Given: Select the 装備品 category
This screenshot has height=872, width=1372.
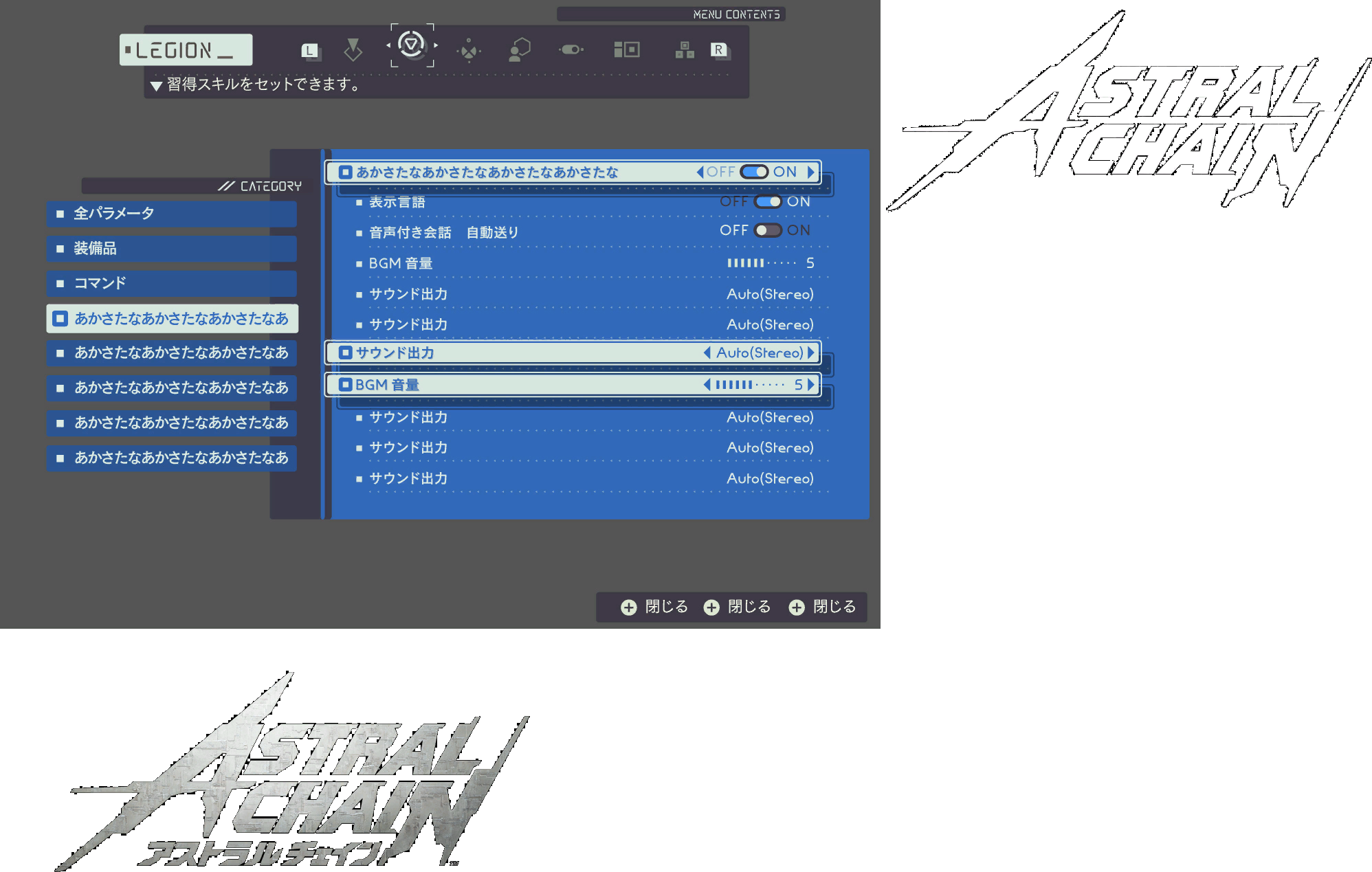Looking at the screenshot, I should 172,249.
